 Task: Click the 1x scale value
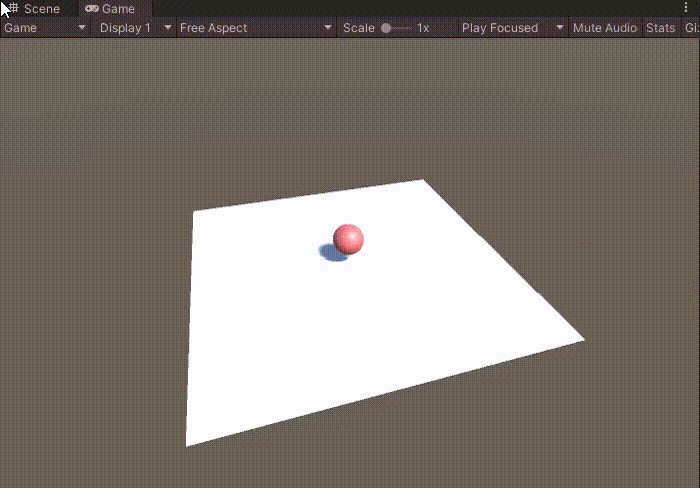coord(423,28)
